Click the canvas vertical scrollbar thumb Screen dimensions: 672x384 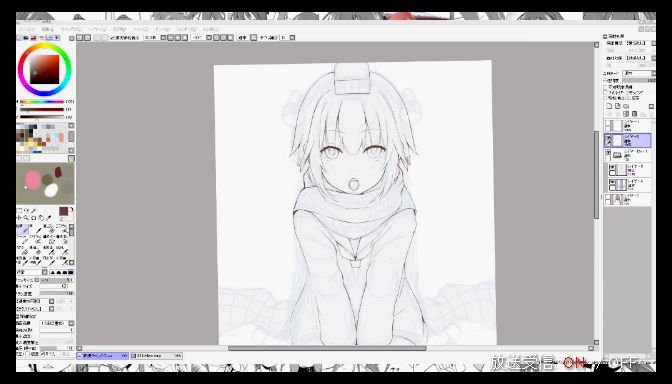596,175
